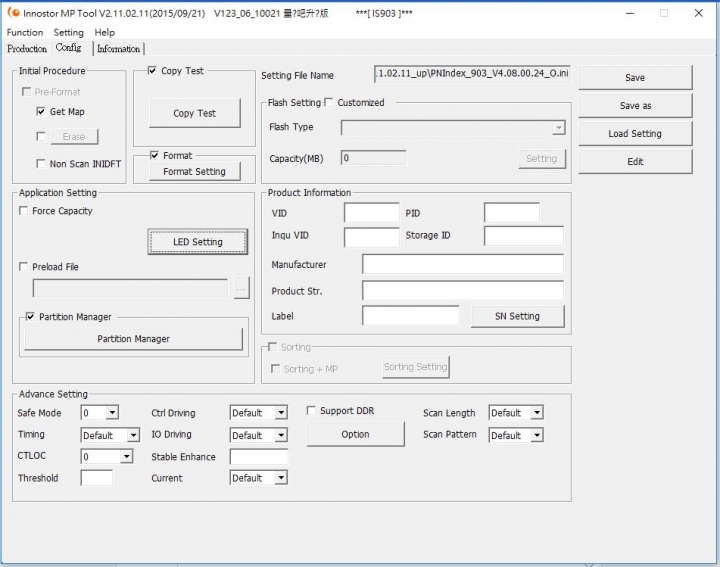Screen dimensions: 720x567
Task: Select the Config tab
Action: [x=68, y=48]
